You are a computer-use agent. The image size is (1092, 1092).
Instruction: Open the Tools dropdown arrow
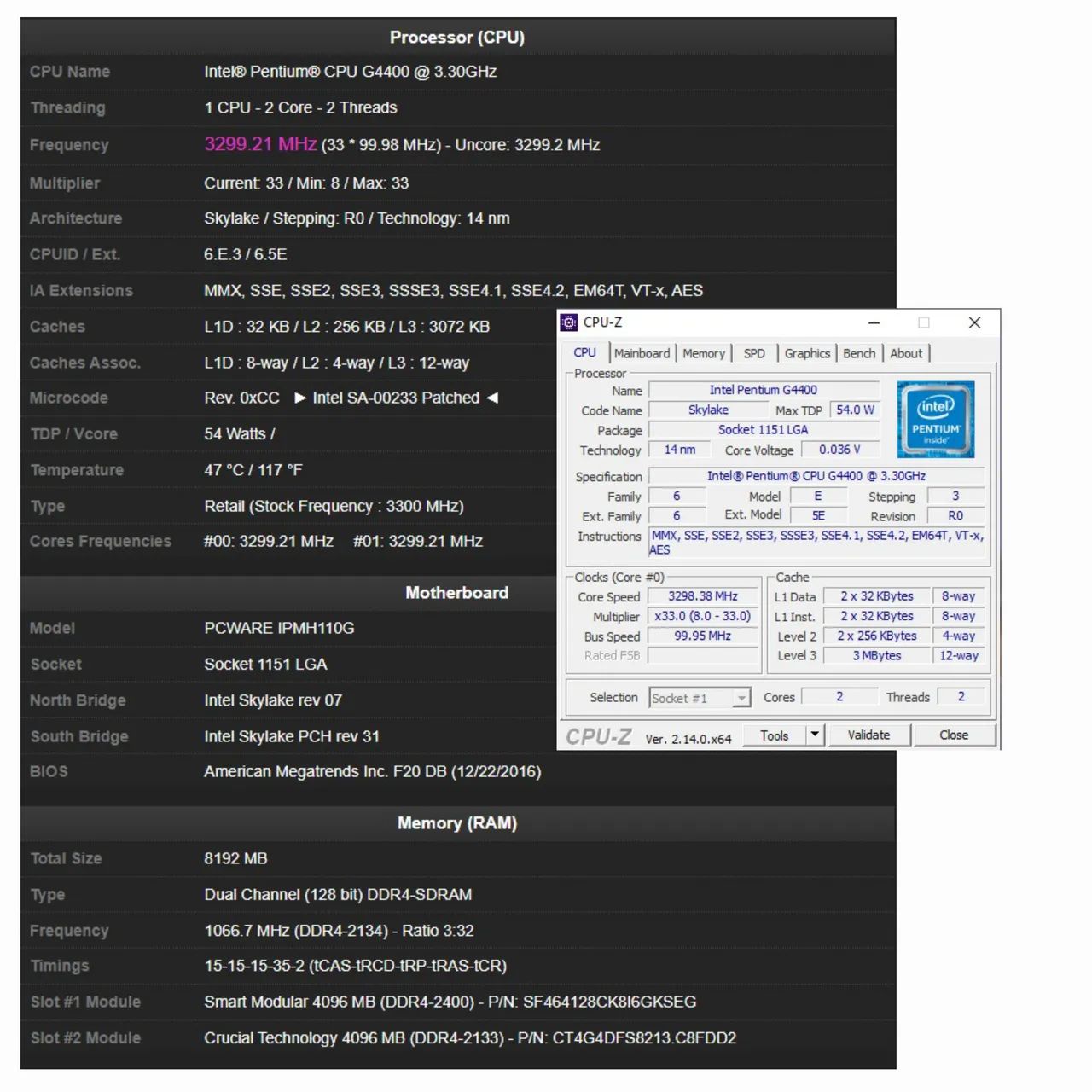pyautogui.click(x=815, y=735)
